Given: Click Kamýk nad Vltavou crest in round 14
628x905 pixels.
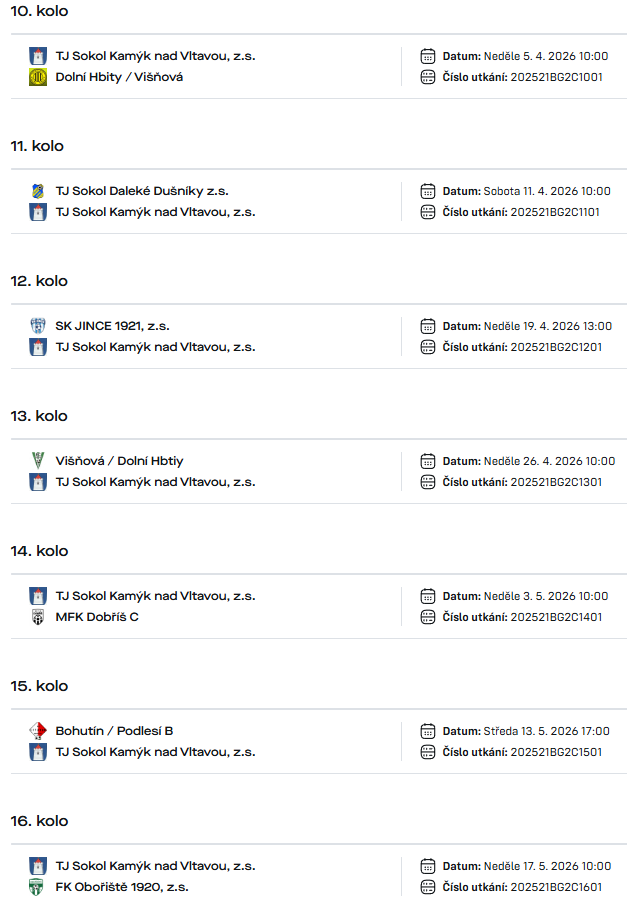Looking at the screenshot, I should 38,596.
